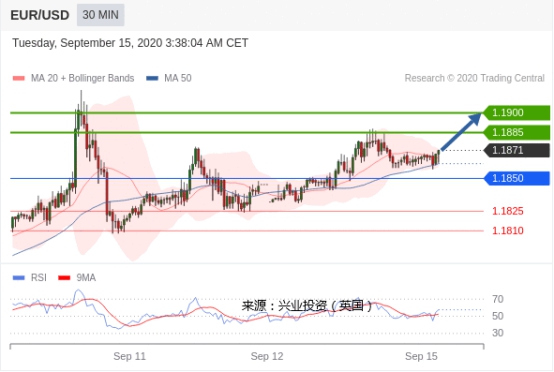Click the RSI 50 axis value
The height and width of the screenshot is (372, 554).
pos(498,316)
